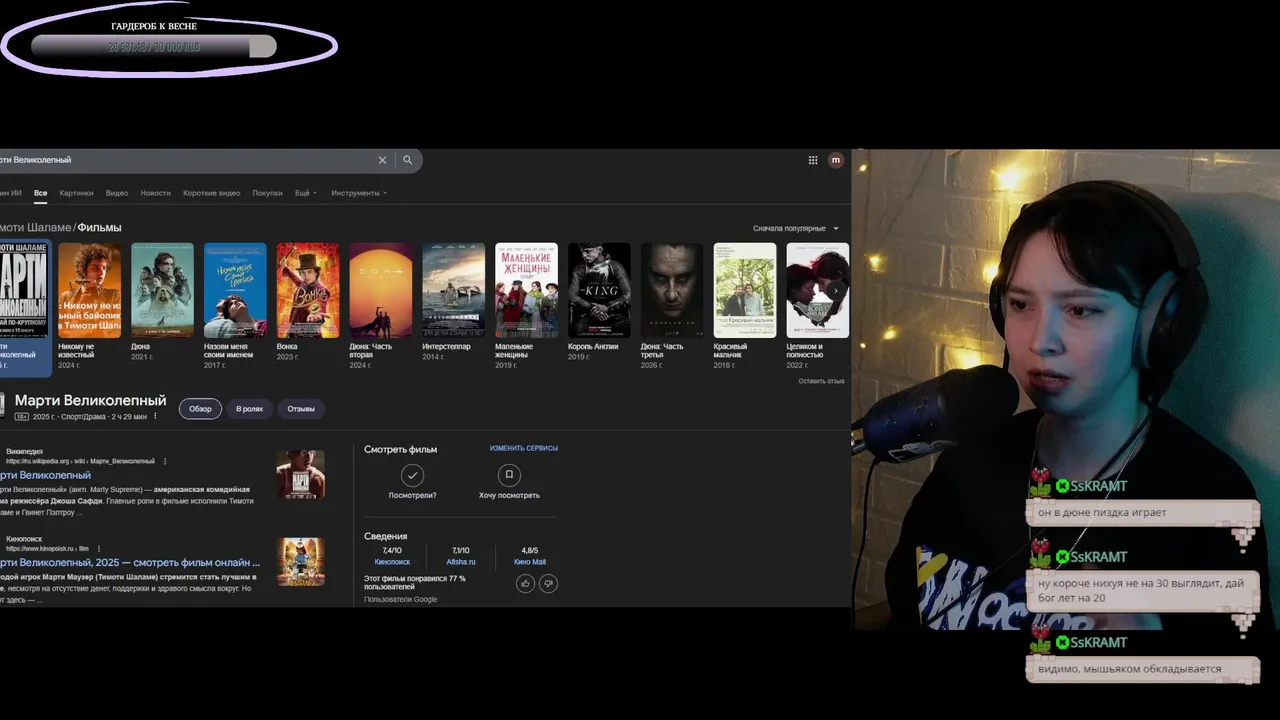Open the Назови меня своим именем poster
The image size is (1280, 720).
coord(235,290)
